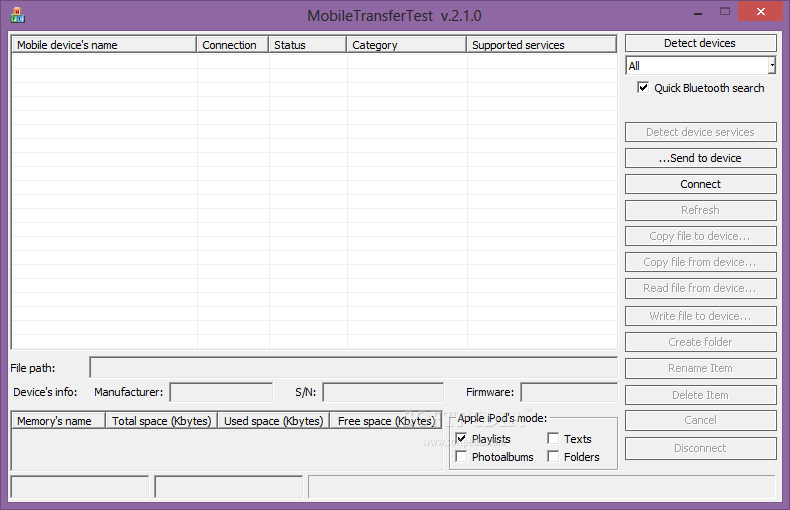The width and height of the screenshot is (790, 510).
Task: Click the ...Send to device button
Action: click(x=700, y=158)
